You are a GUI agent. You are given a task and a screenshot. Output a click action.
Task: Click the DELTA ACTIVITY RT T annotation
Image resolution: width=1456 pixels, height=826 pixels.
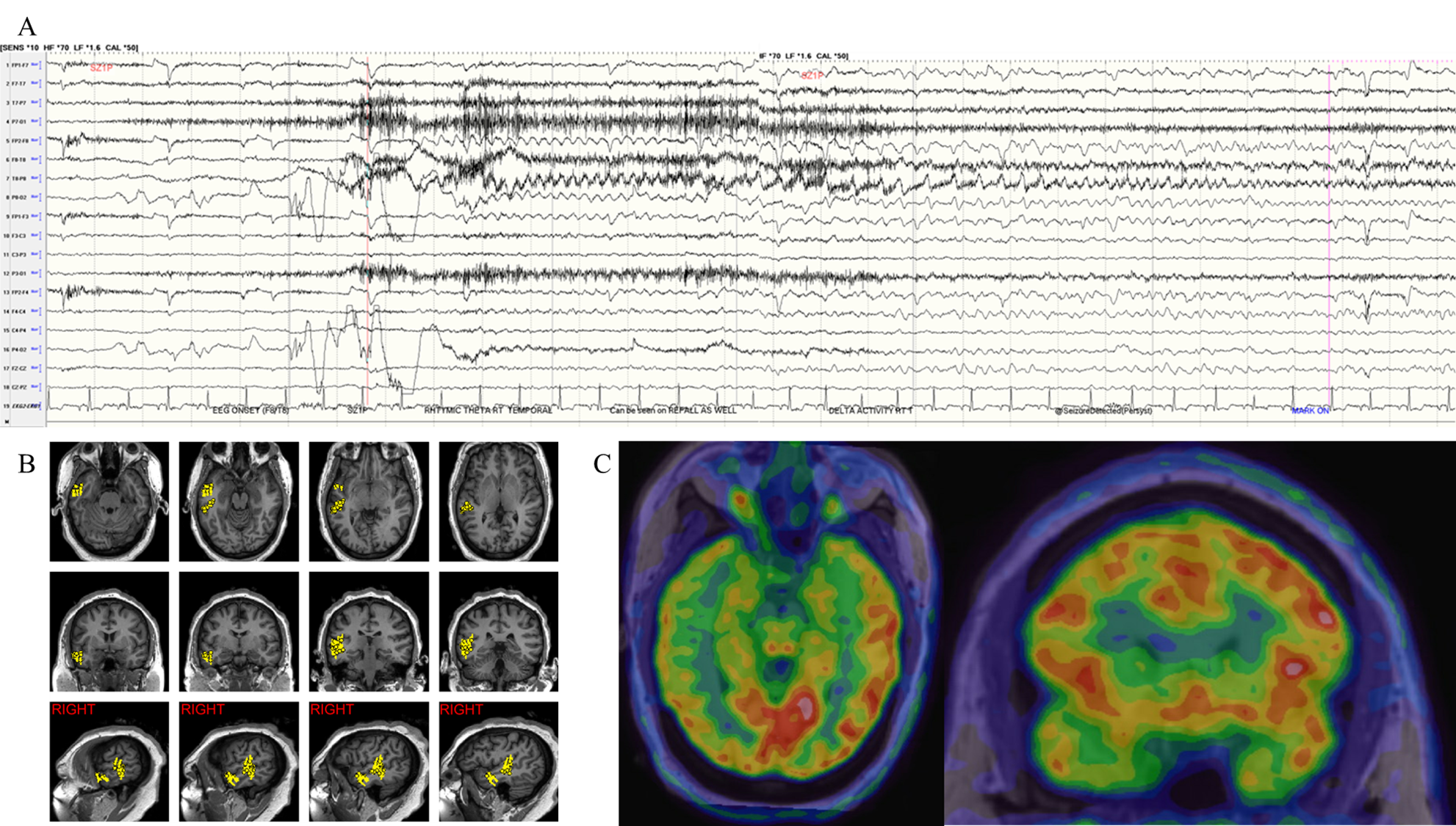tap(871, 411)
